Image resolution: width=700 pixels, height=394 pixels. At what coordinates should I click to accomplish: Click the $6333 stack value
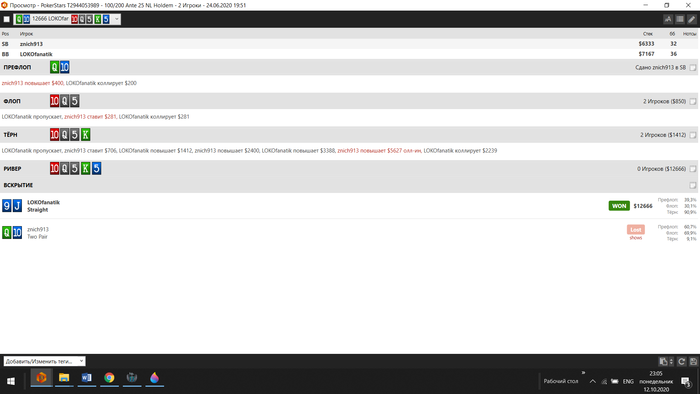[646, 44]
